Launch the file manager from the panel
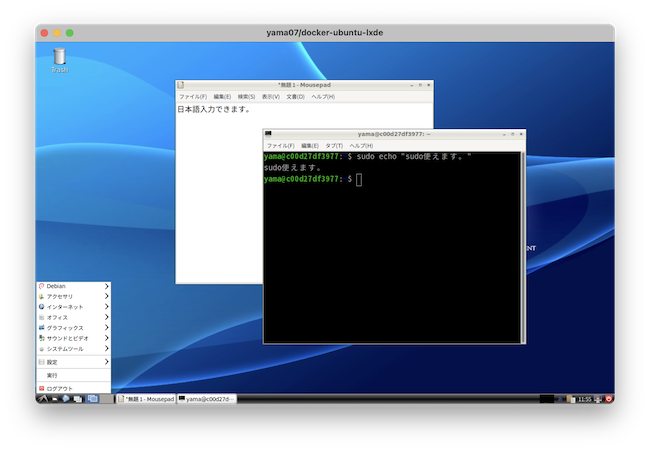 click(55, 399)
